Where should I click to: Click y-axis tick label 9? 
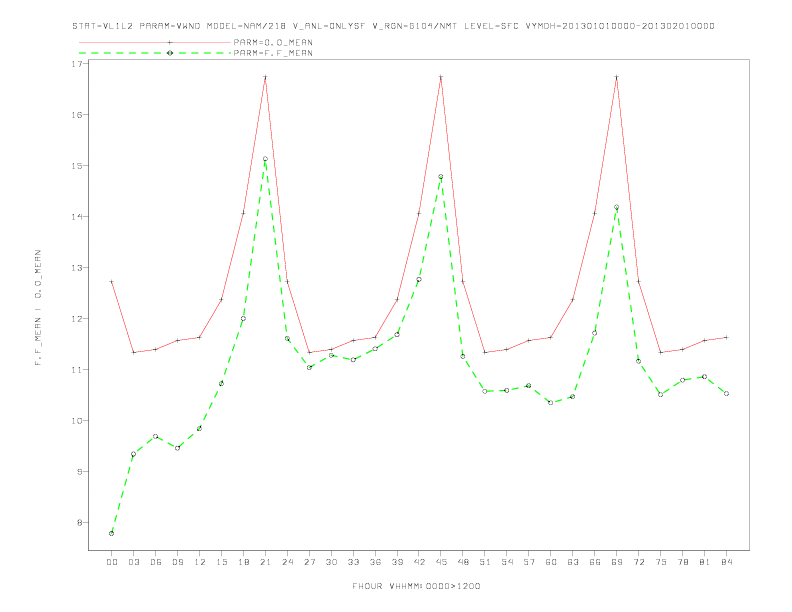[80, 472]
